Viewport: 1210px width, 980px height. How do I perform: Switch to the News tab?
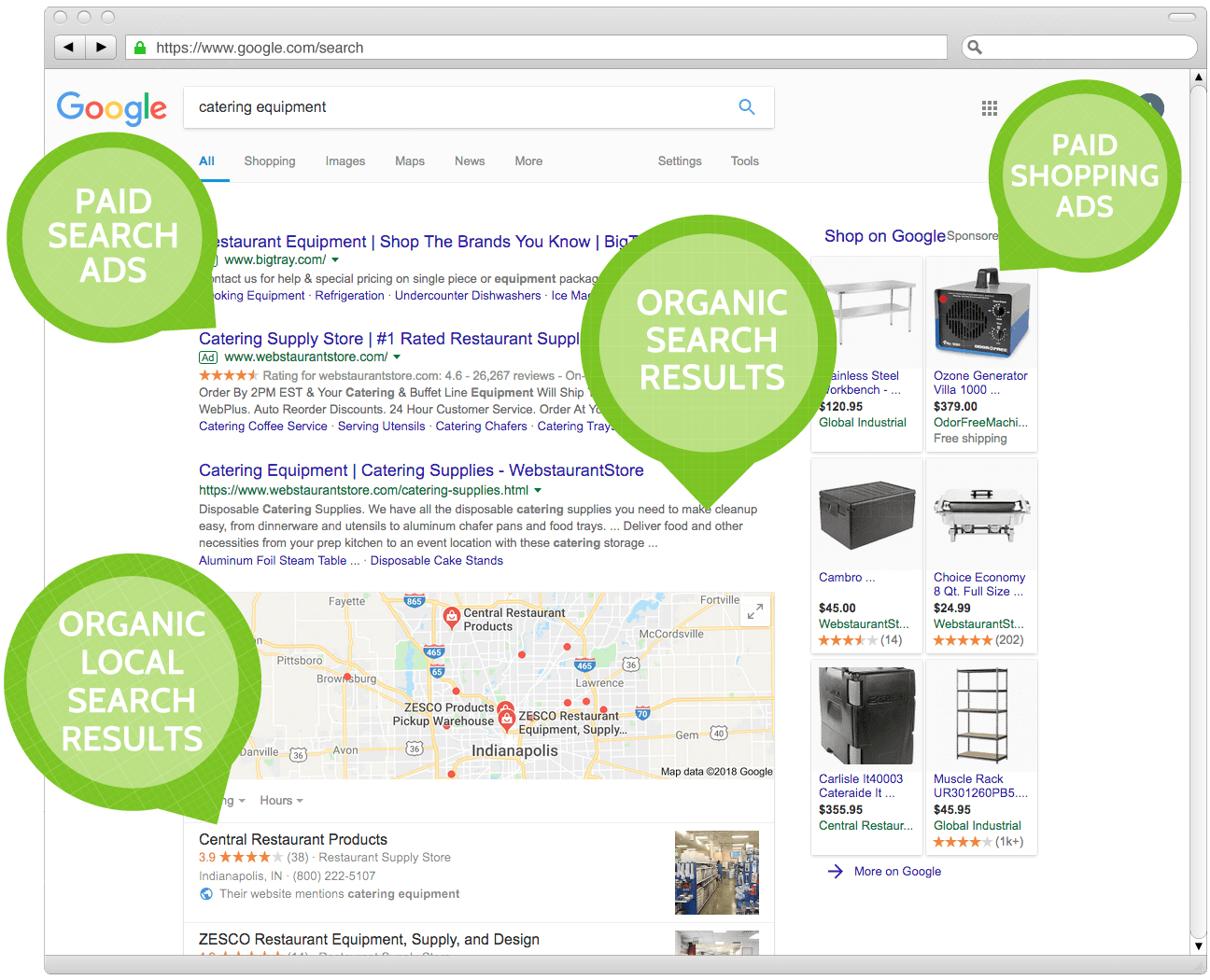coord(470,161)
